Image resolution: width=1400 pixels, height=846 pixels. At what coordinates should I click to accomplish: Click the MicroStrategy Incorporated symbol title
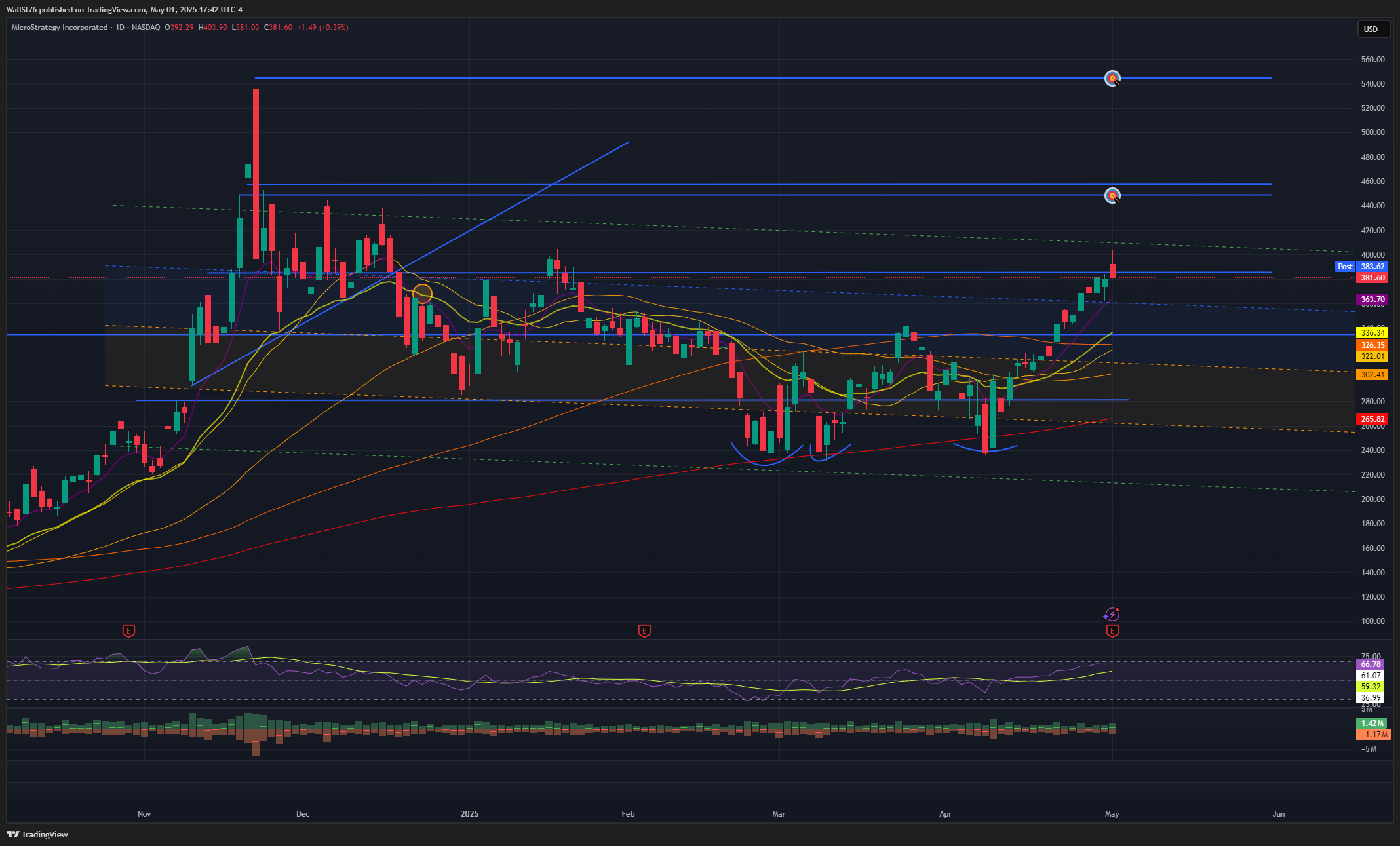tap(60, 28)
